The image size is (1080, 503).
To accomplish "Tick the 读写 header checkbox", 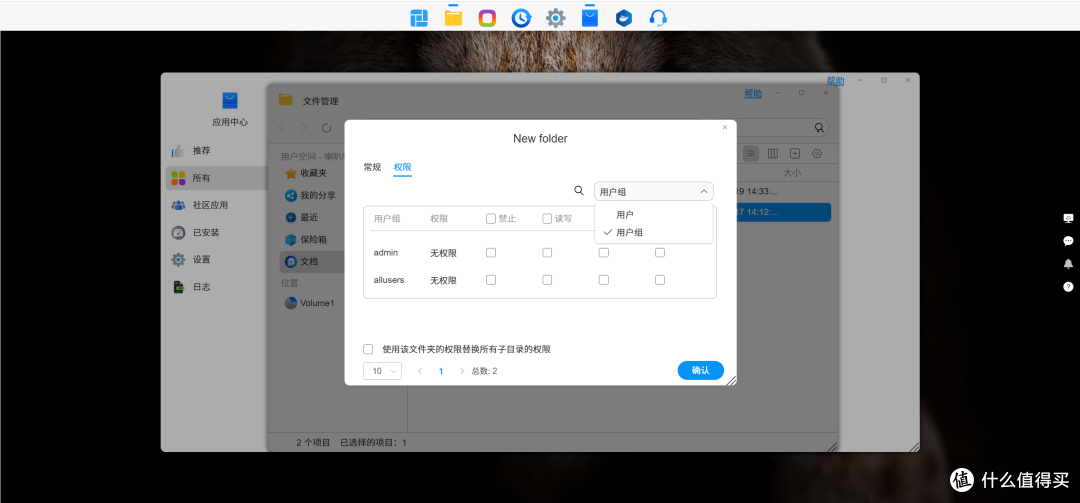I will pyautogui.click(x=547, y=218).
